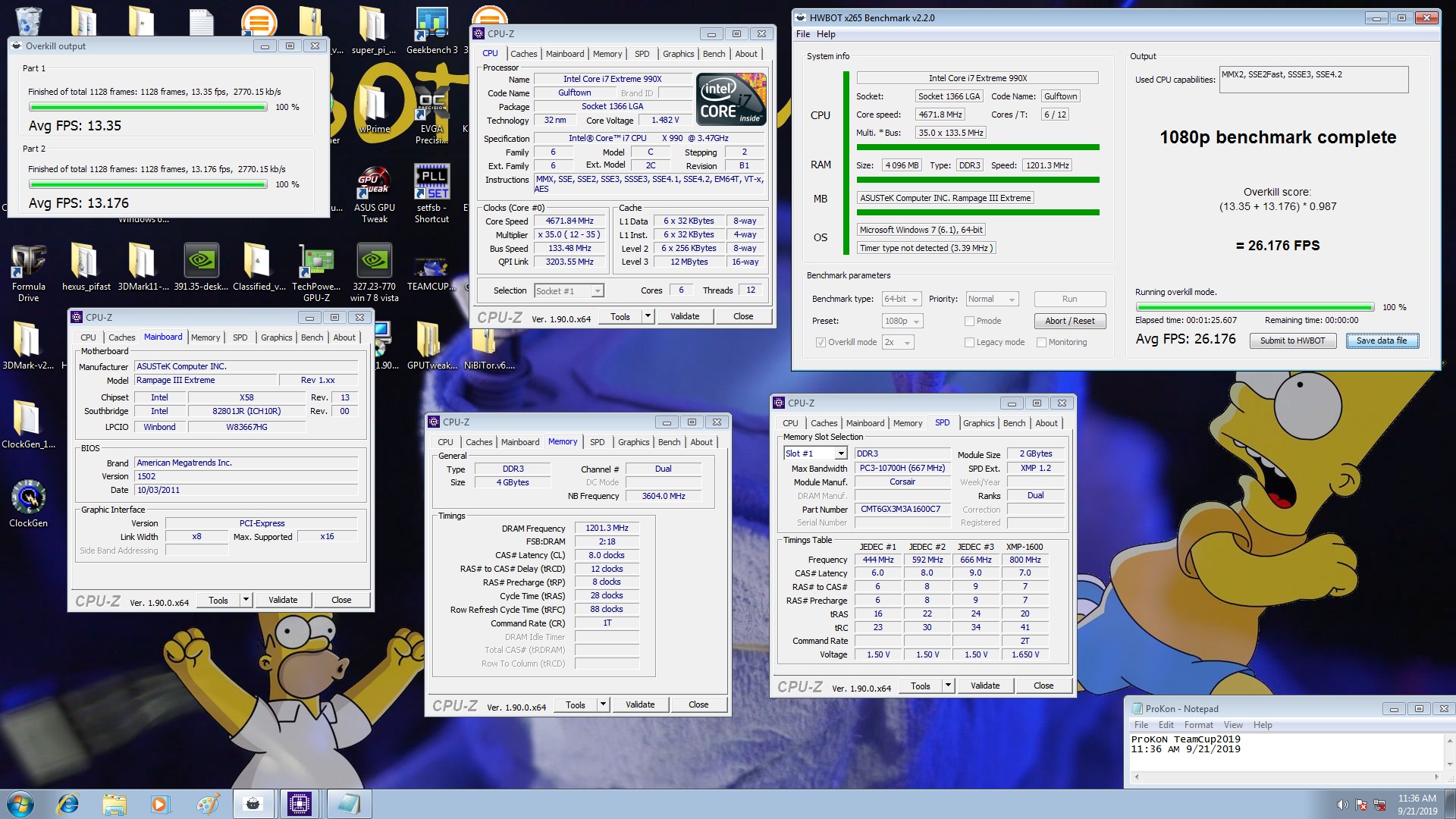Expand Tools arrow in CPU-Z Memory window
Image resolution: width=1456 pixels, height=819 pixels.
(x=603, y=704)
